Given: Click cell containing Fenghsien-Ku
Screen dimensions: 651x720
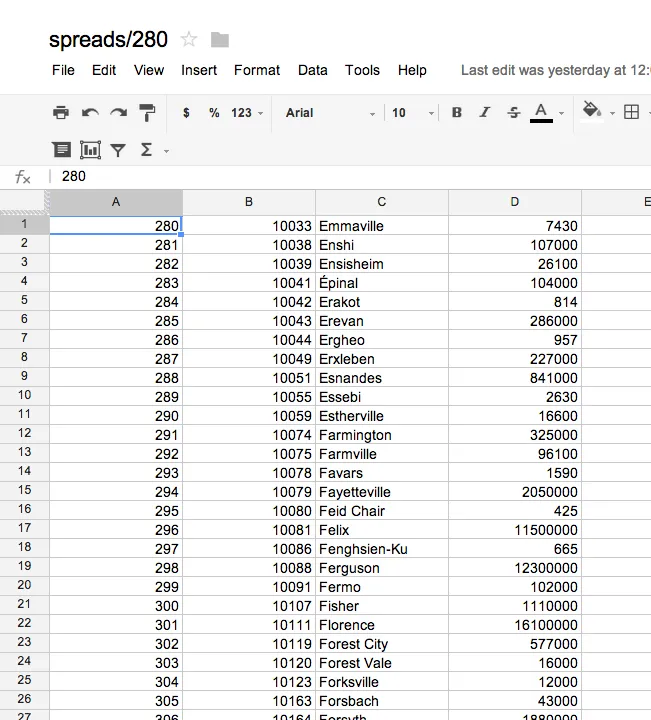Looking at the screenshot, I should point(382,549).
